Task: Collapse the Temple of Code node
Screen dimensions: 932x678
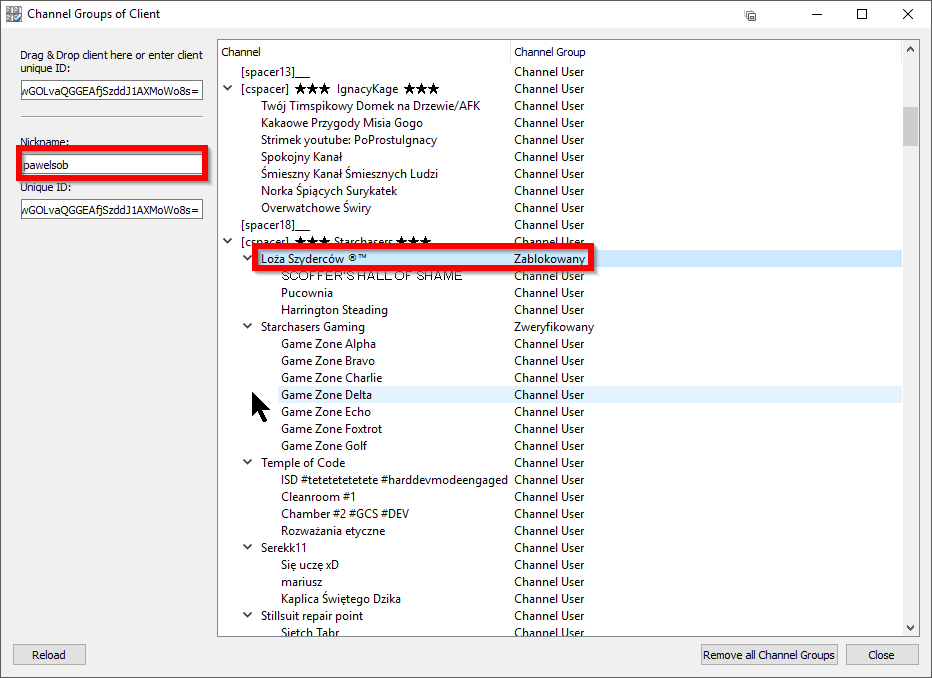Action: pos(247,463)
